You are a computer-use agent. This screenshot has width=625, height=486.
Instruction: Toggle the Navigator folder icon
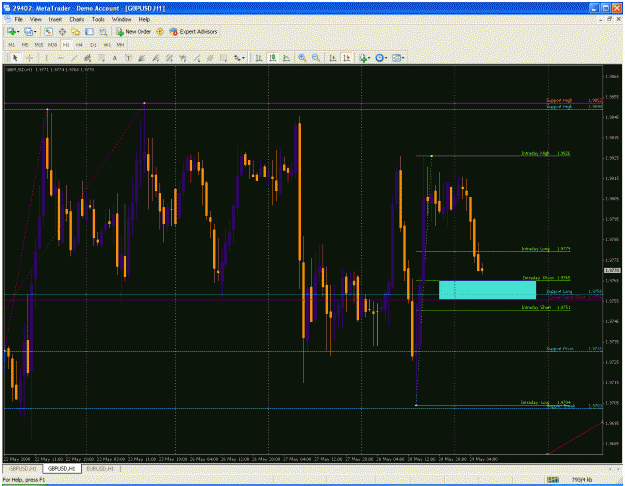click(76, 31)
